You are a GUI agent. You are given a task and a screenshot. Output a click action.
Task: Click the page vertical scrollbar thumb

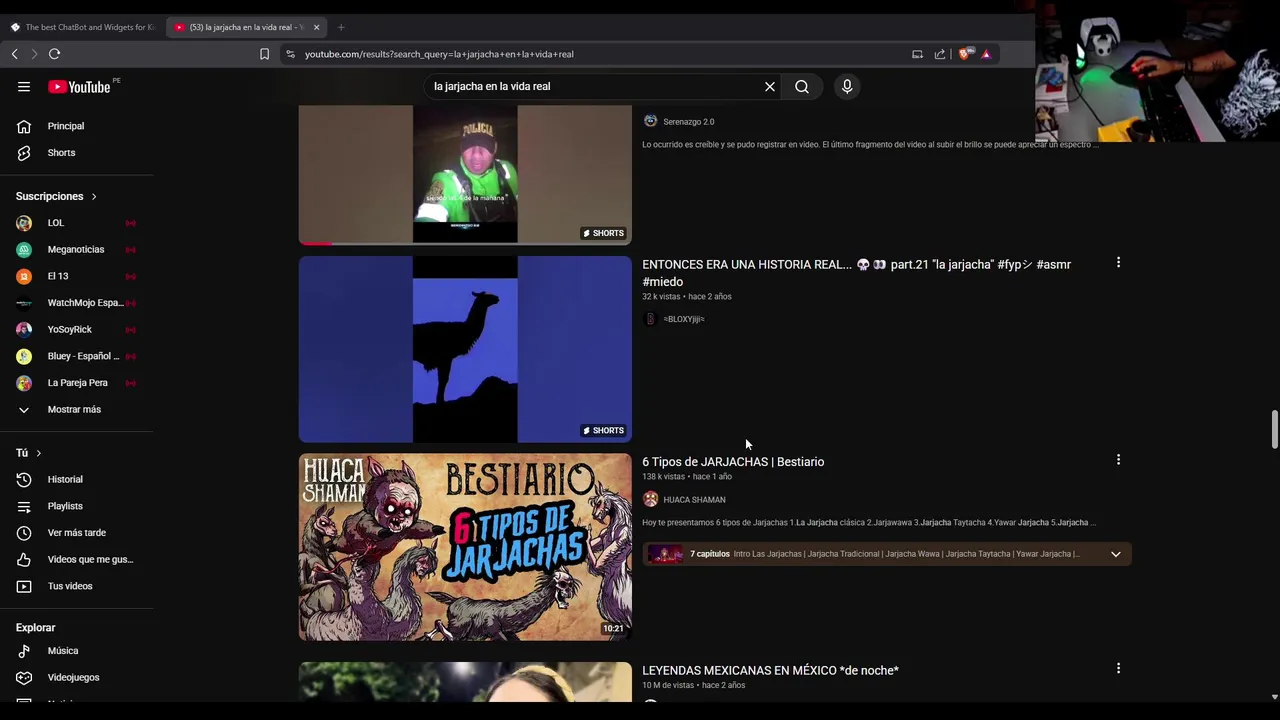coord(1274,429)
